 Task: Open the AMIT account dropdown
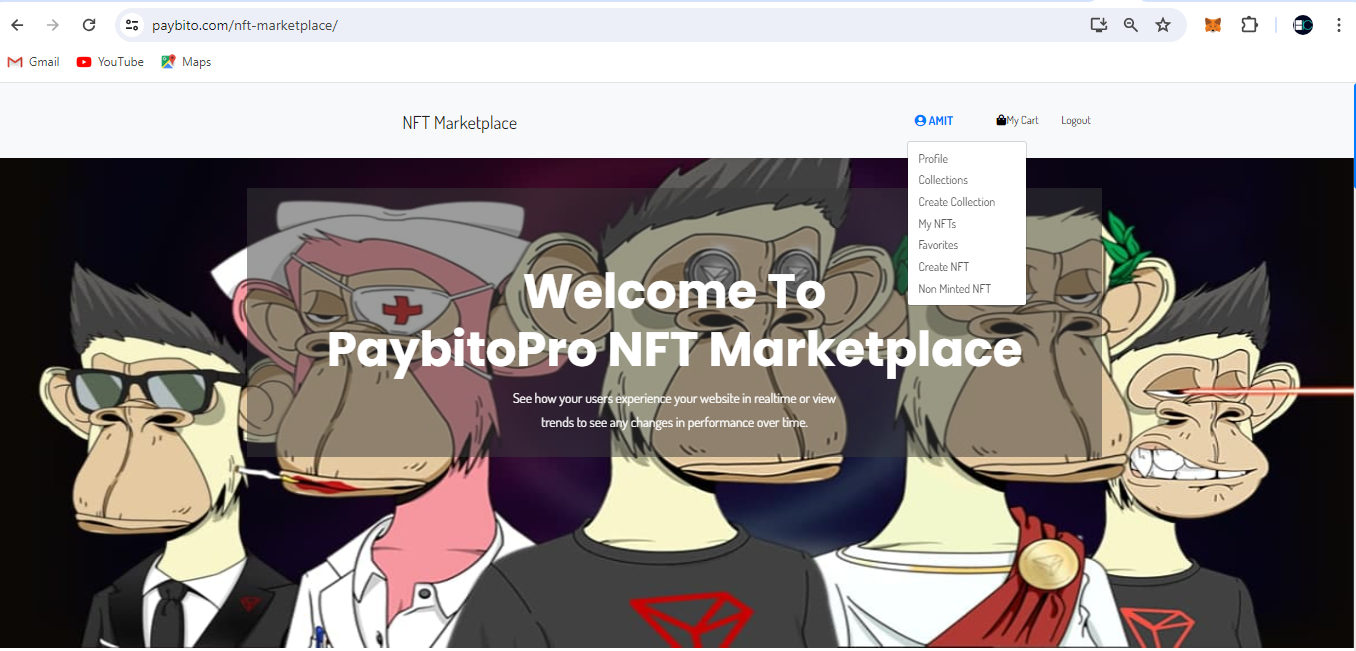pyautogui.click(x=934, y=120)
